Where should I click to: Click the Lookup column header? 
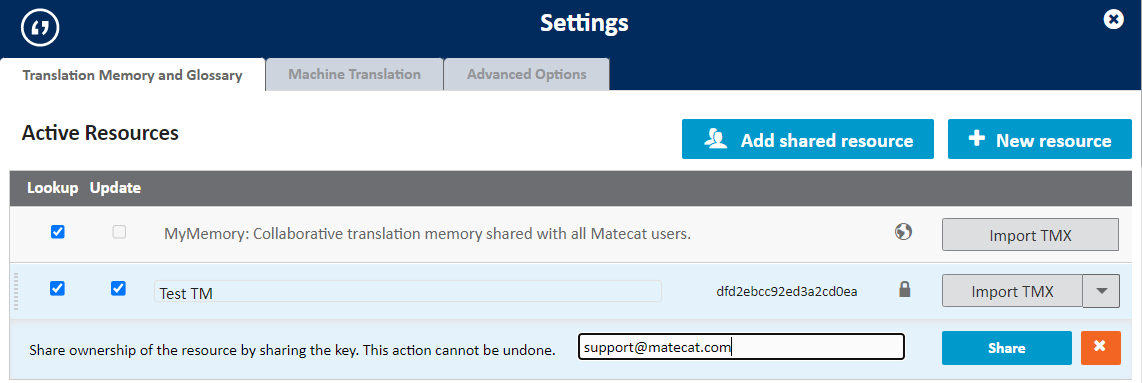point(52,188)
